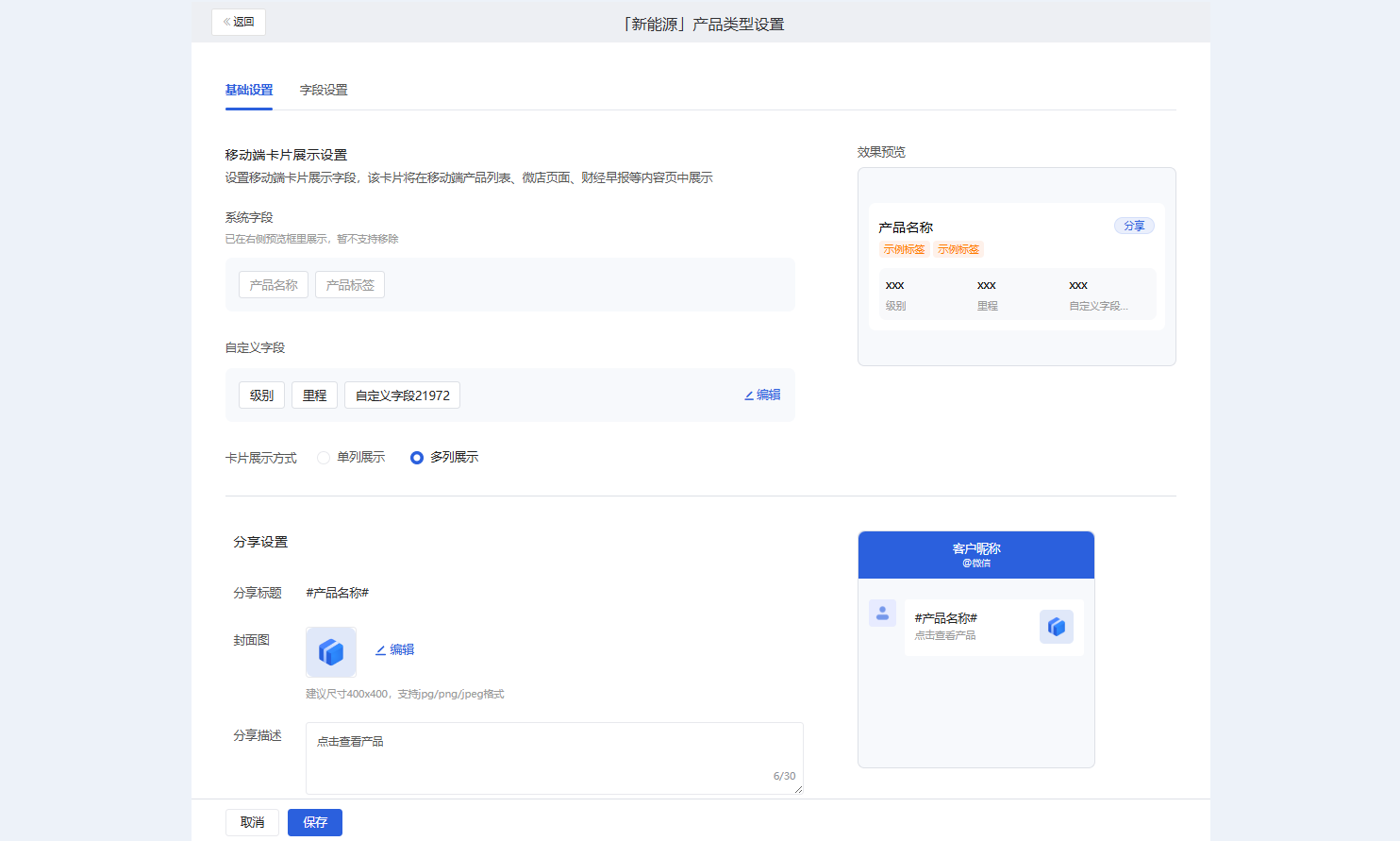Image resolution: width=1400 pixels, height=841 pixels.
Task: Click the user avatar icon in chat preview
Action: click(882, 614)
